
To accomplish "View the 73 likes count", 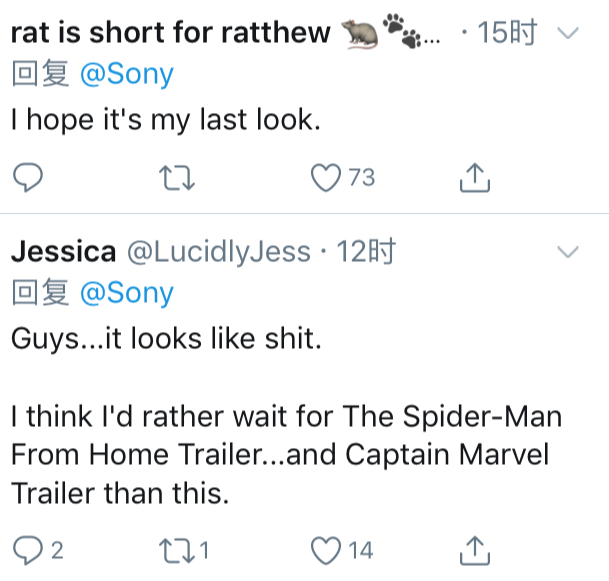I will 361,177.
